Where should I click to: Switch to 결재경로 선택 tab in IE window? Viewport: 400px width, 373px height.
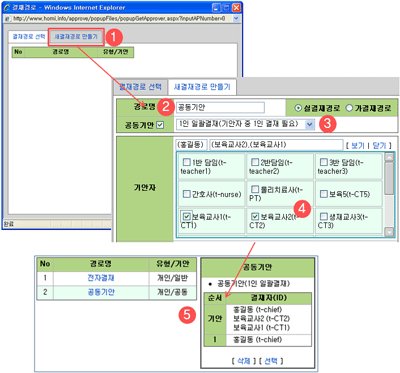coord(29,37)
